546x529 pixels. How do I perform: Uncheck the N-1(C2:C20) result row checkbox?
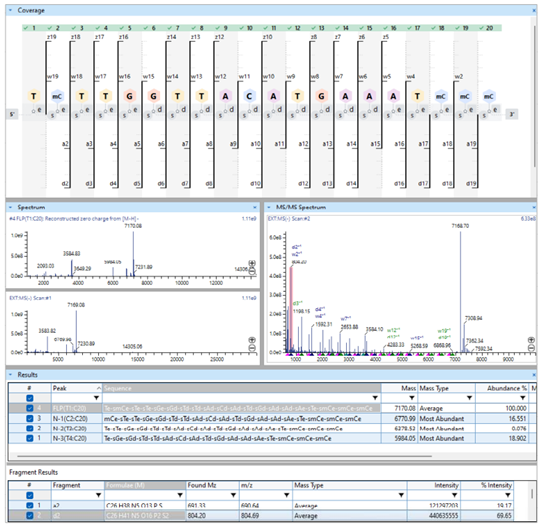point(30,419)
